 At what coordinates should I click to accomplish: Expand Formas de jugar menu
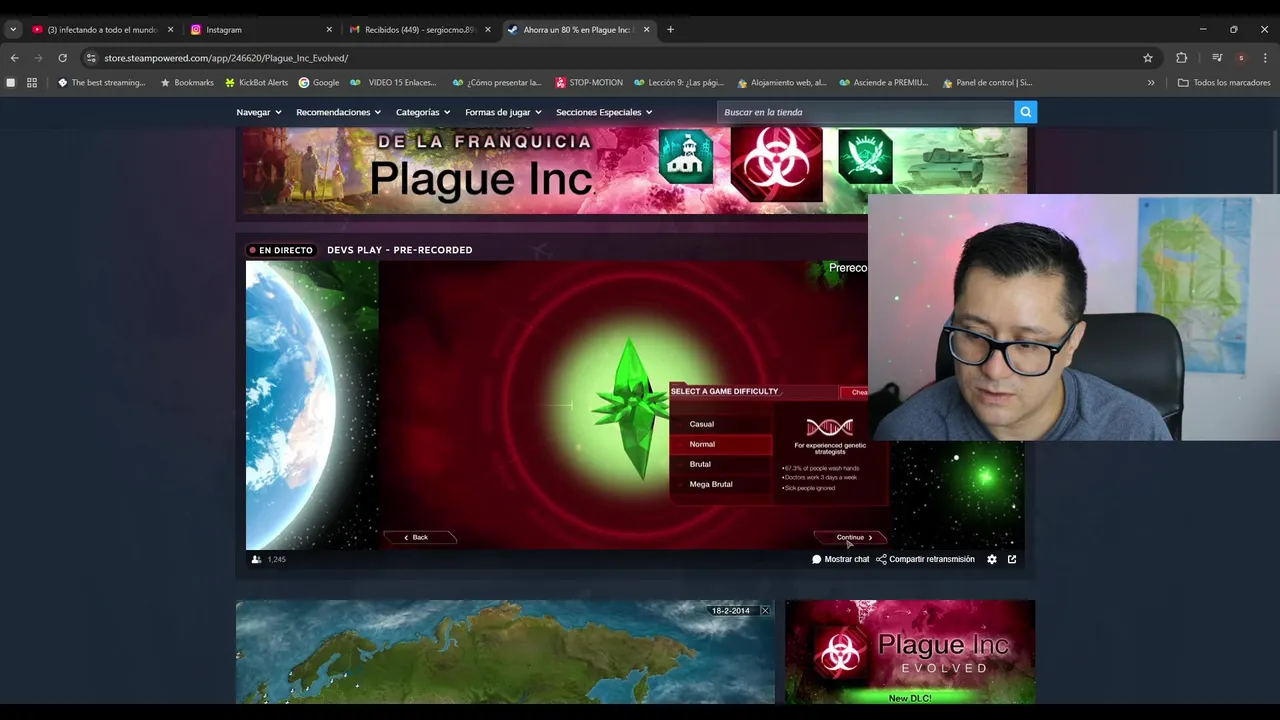(x=503, y=112)
